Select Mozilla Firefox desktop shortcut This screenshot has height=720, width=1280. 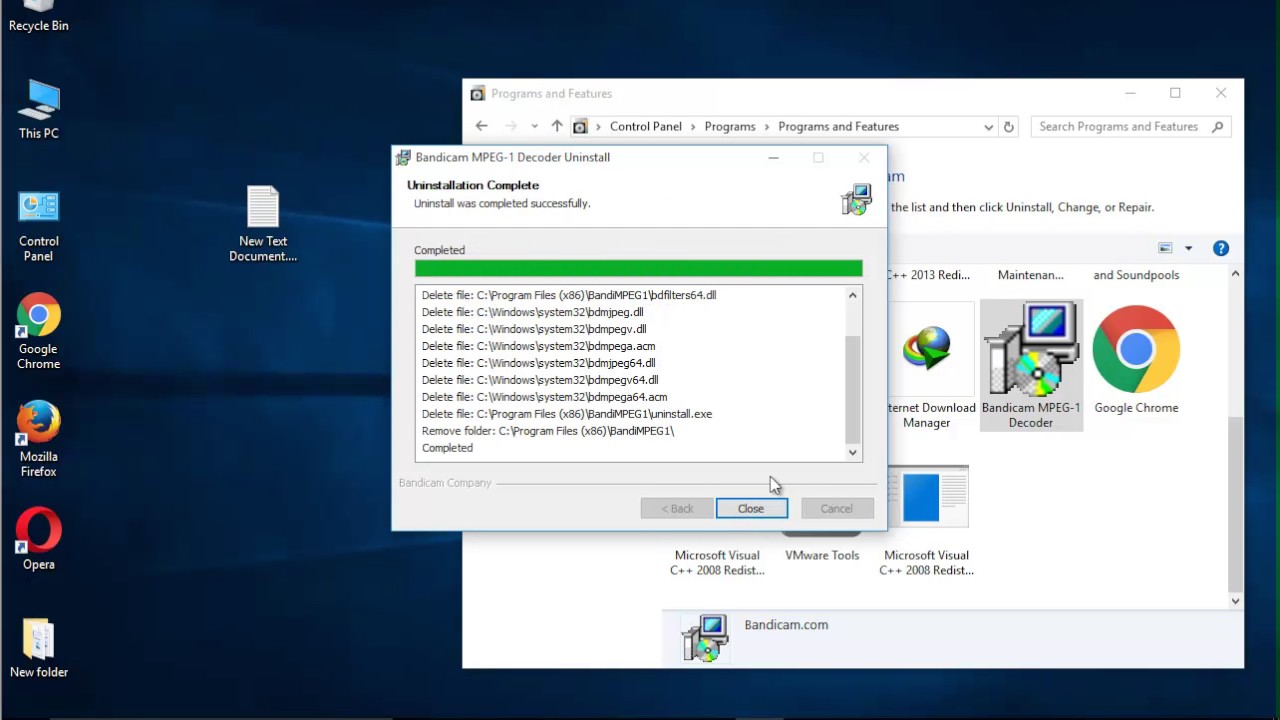38,439
